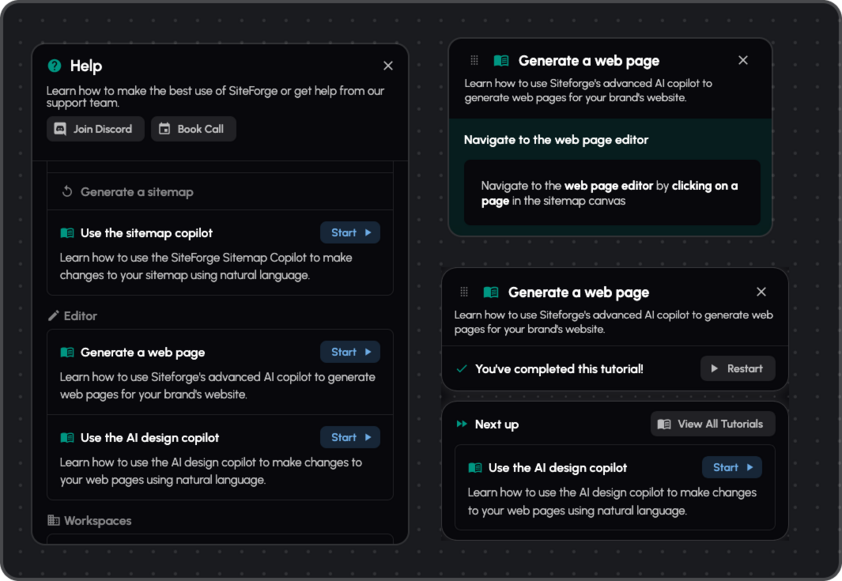Click the pencil icon beside the Editor heading
This screenshot has height=581, width=842.
click(x=52, y=315)
